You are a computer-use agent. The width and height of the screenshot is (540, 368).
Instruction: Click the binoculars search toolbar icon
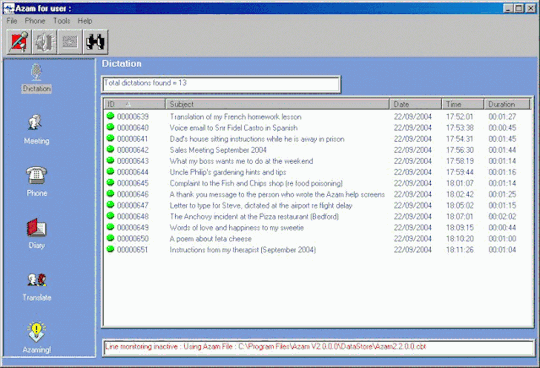[95, 42]
